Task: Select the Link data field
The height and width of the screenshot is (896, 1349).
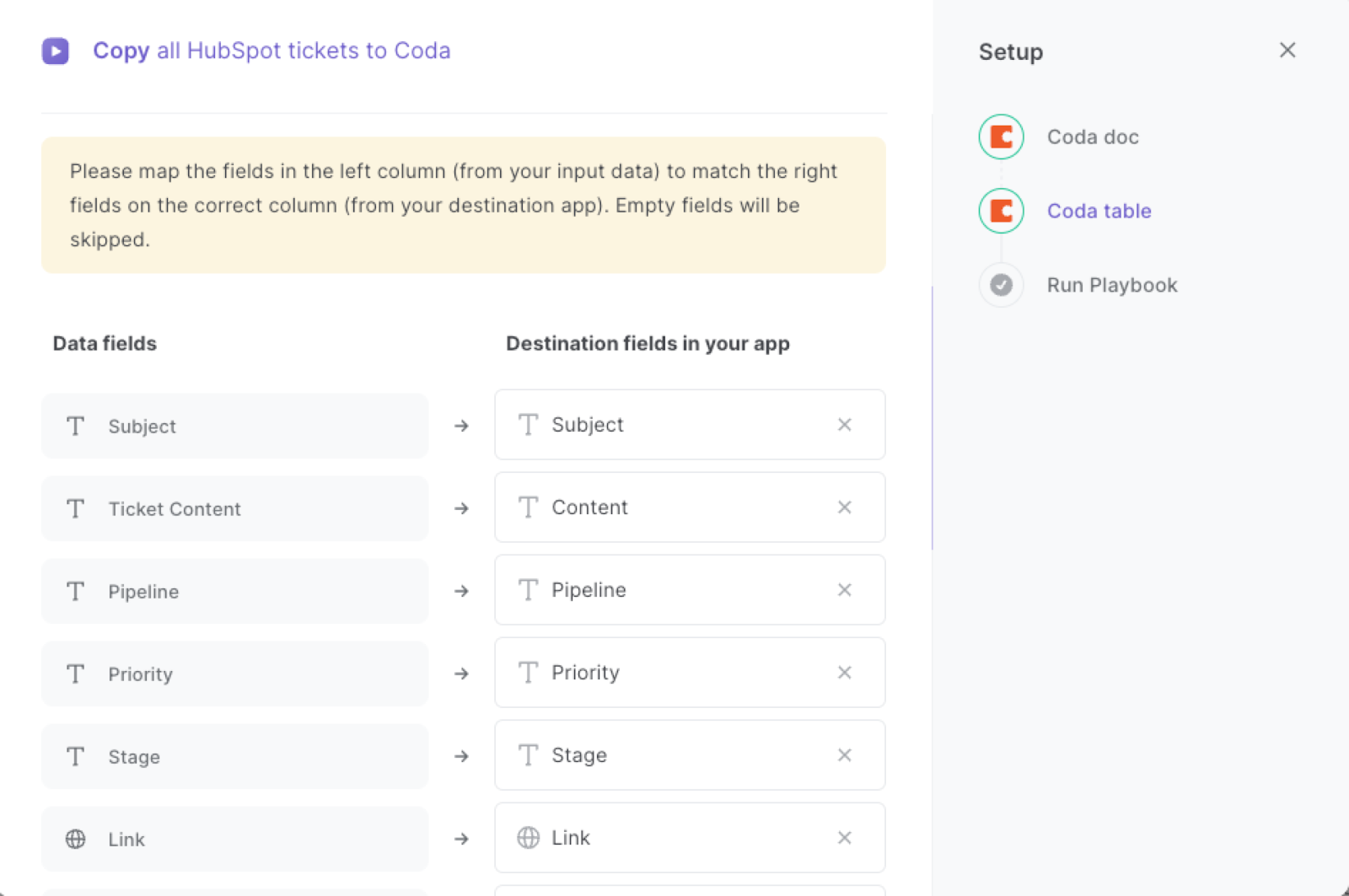Action: tap(234, 840)
